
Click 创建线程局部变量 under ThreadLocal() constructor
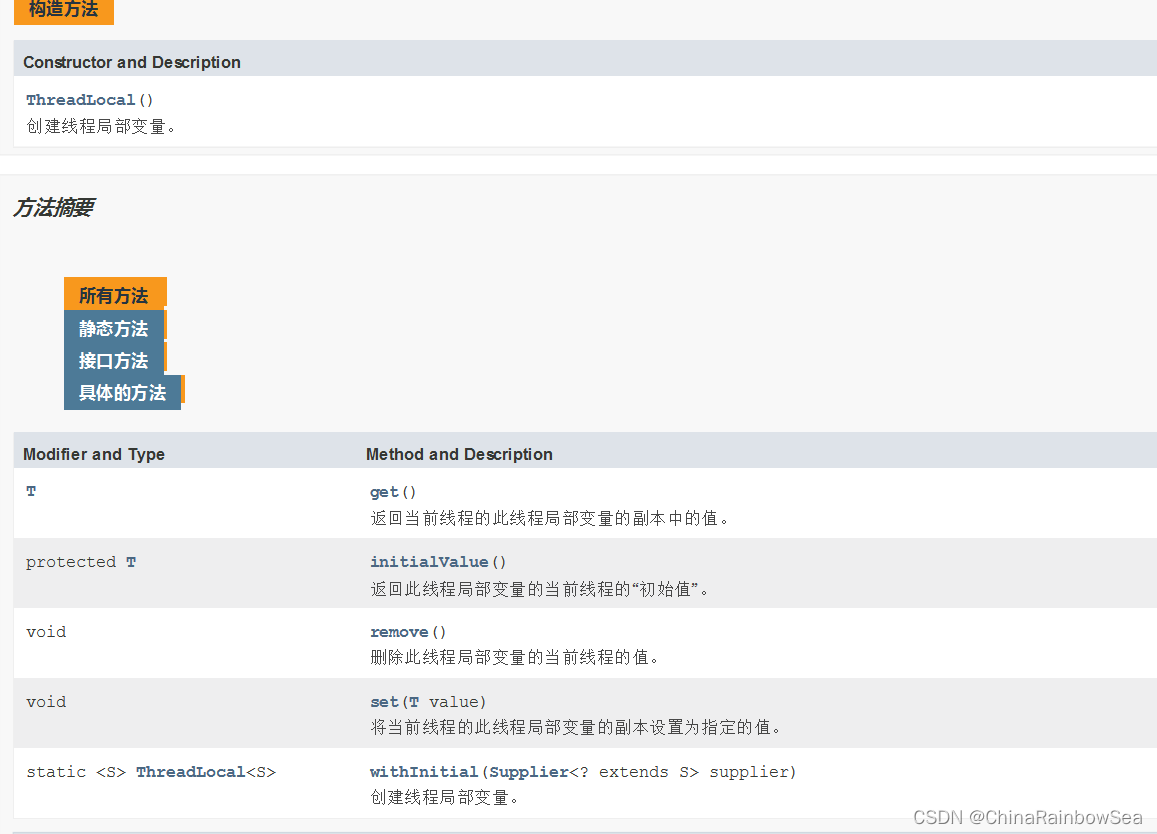[x=101, y=126]
